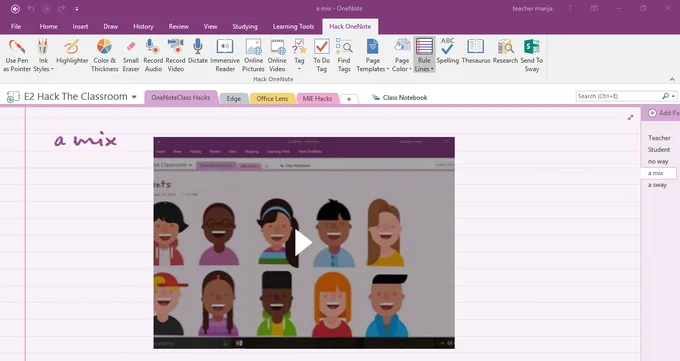
Task: Open the History ribbon tab
Action: click(x=144, y=26)
